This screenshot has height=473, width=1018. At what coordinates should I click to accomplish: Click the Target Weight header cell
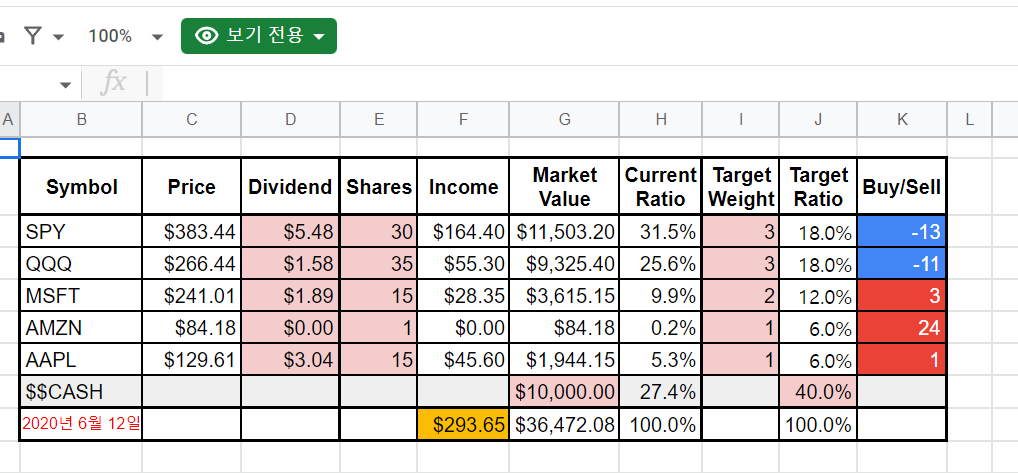pos(741,186)
